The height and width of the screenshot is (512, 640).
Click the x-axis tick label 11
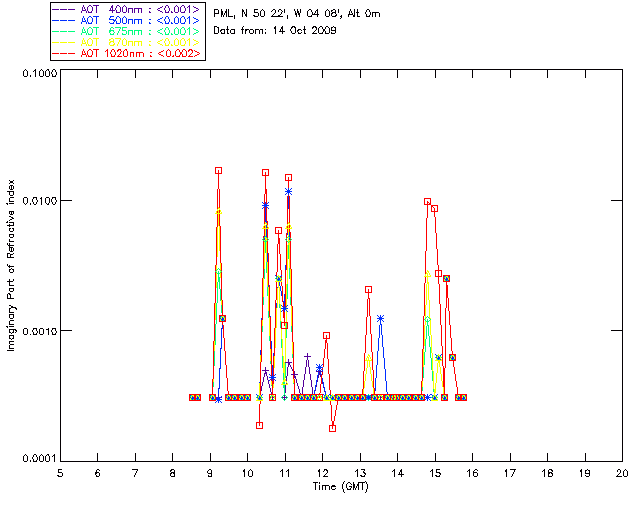tap(285, 473)
